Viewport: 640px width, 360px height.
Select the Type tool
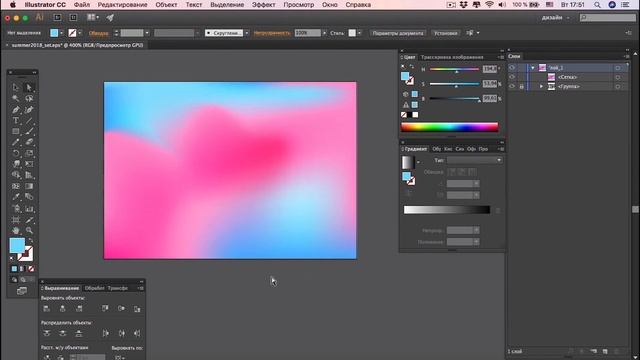click(16, 120)
